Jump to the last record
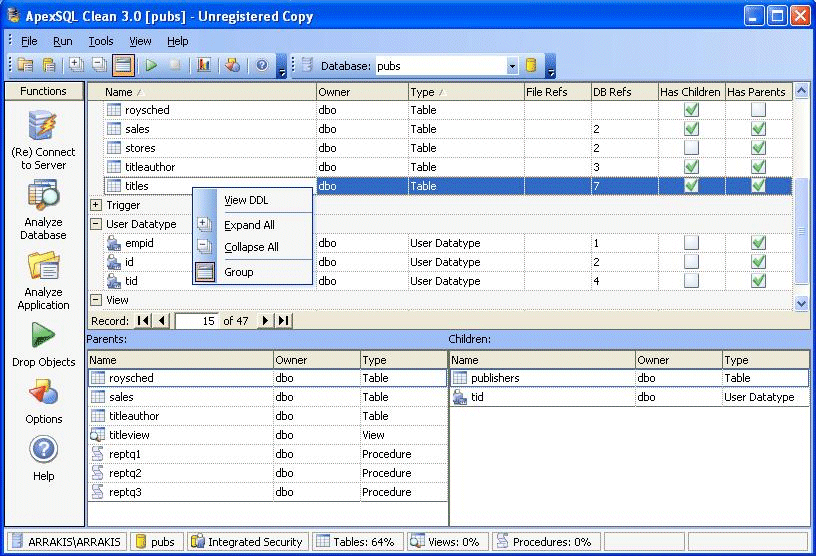 click(284, 321)
